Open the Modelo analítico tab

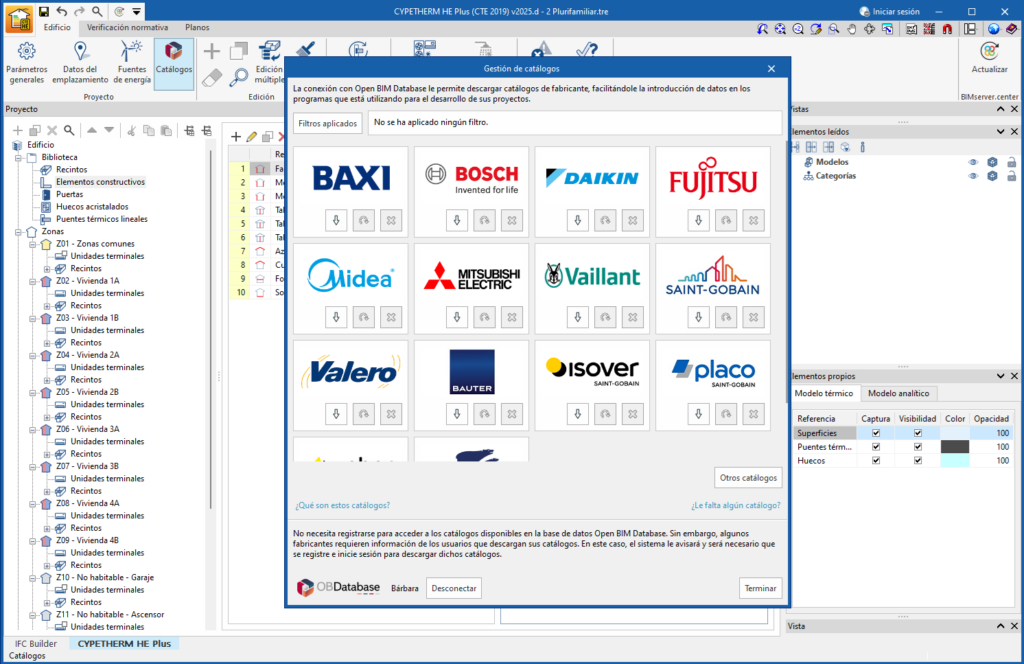point(898,394)
